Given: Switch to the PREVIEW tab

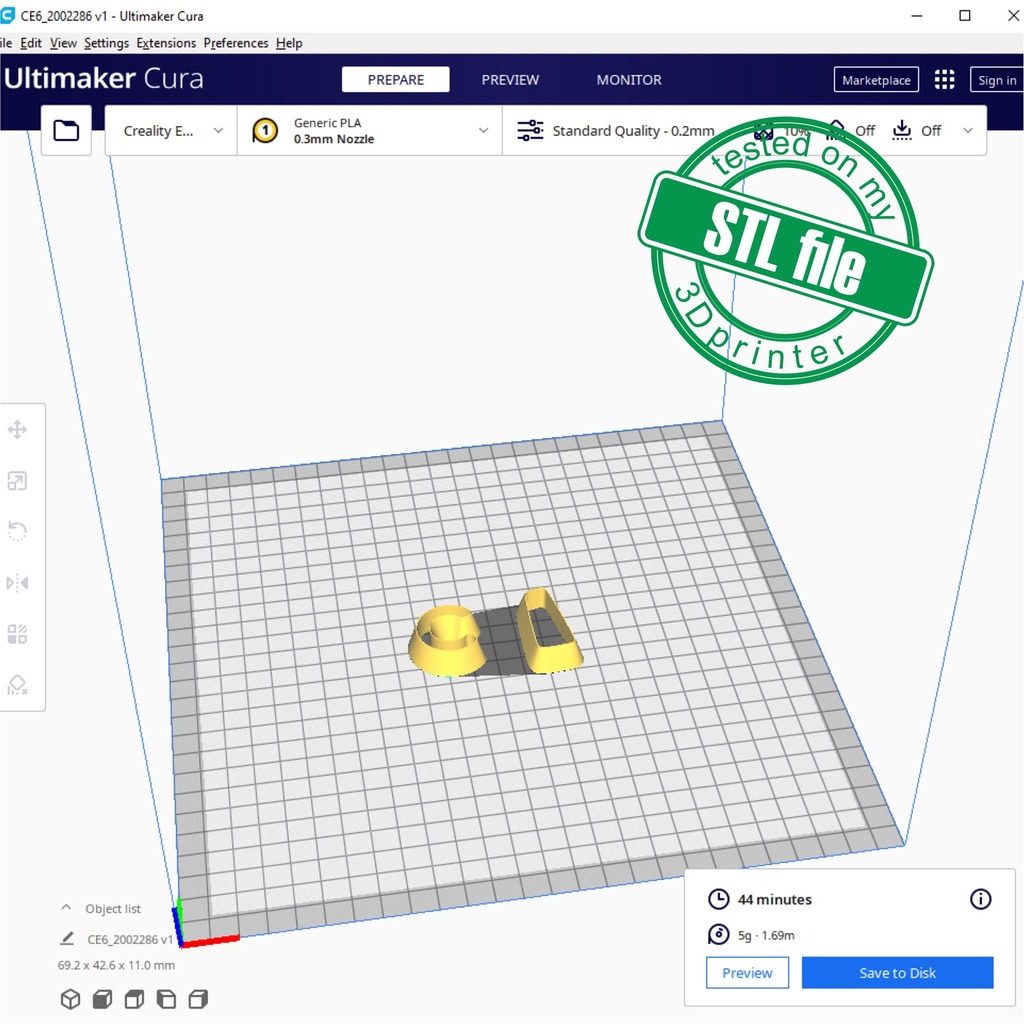Looking at the screenshot, I should (x=510, y=80).
